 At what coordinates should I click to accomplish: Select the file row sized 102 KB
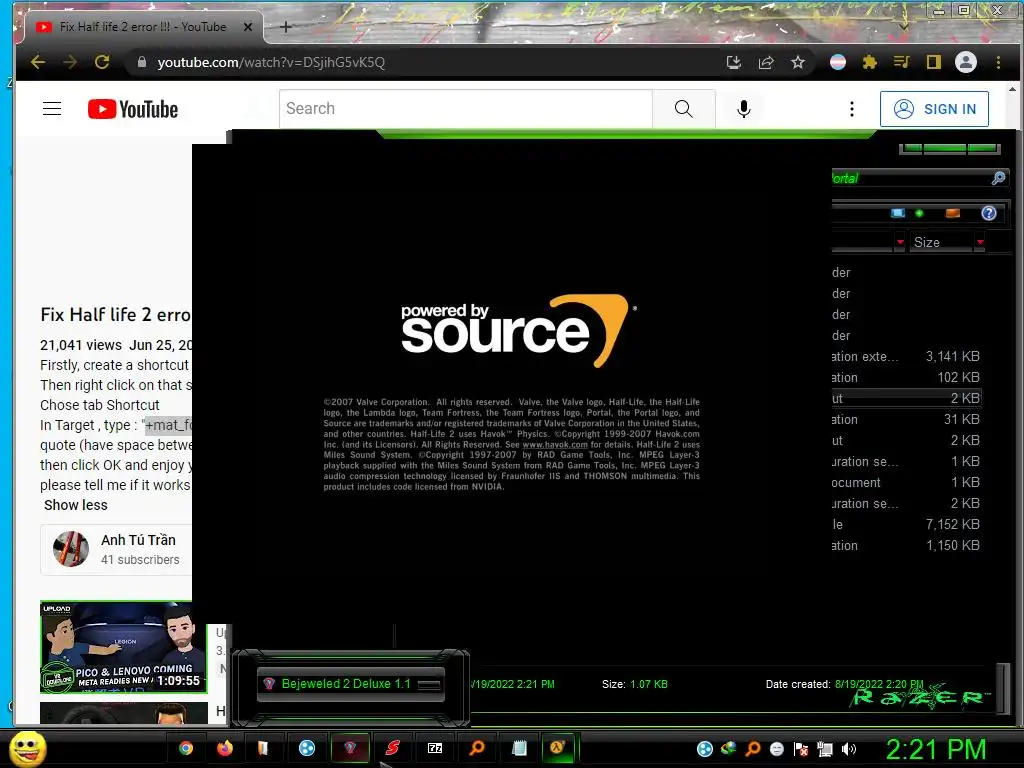pyautogui.click(x=906, y=377)
